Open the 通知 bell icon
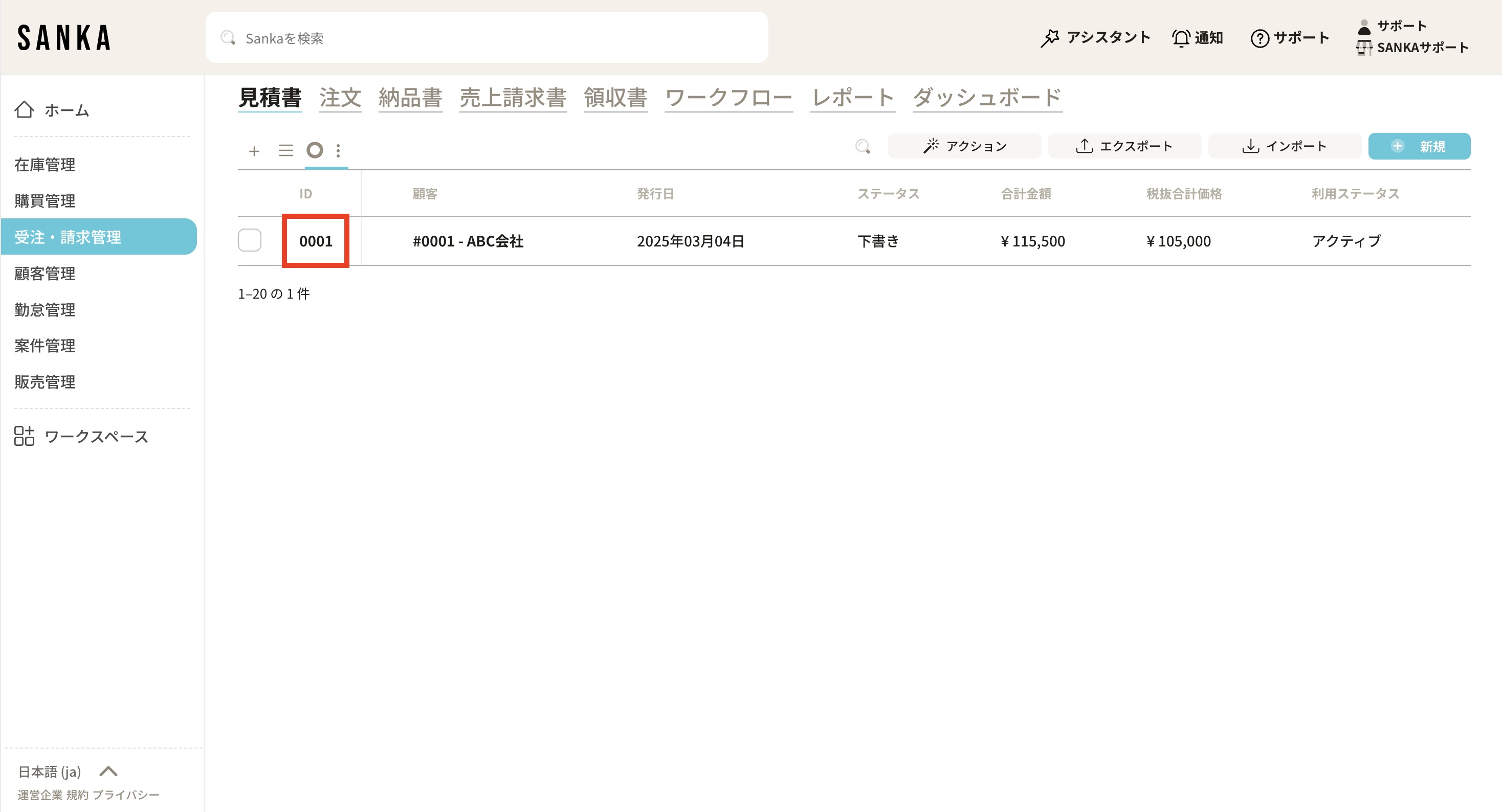This screenshot has height=812, width=1502. (x=1181, y=38)
